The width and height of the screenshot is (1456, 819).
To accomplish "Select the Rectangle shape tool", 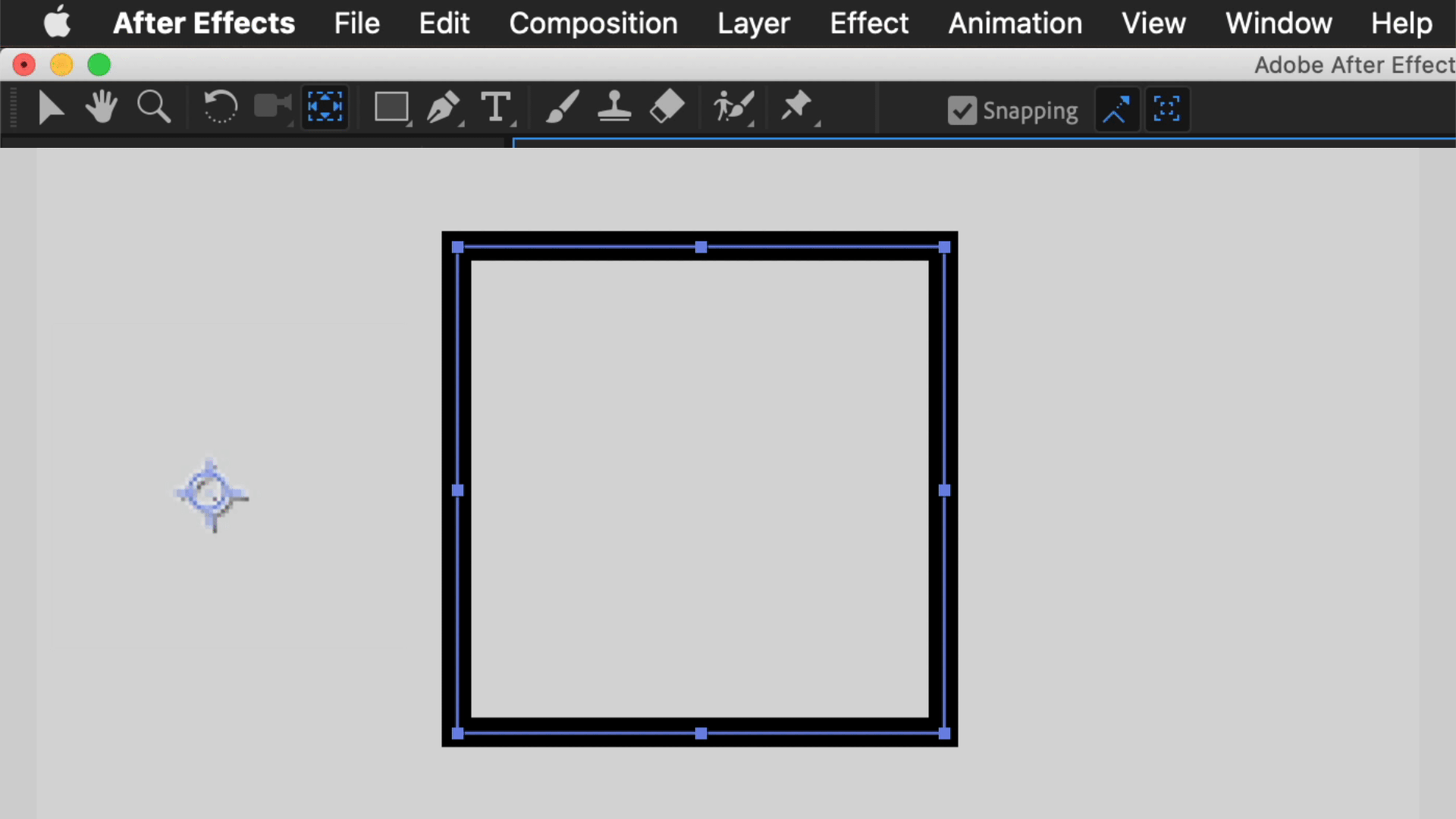I will coord(391,108).
